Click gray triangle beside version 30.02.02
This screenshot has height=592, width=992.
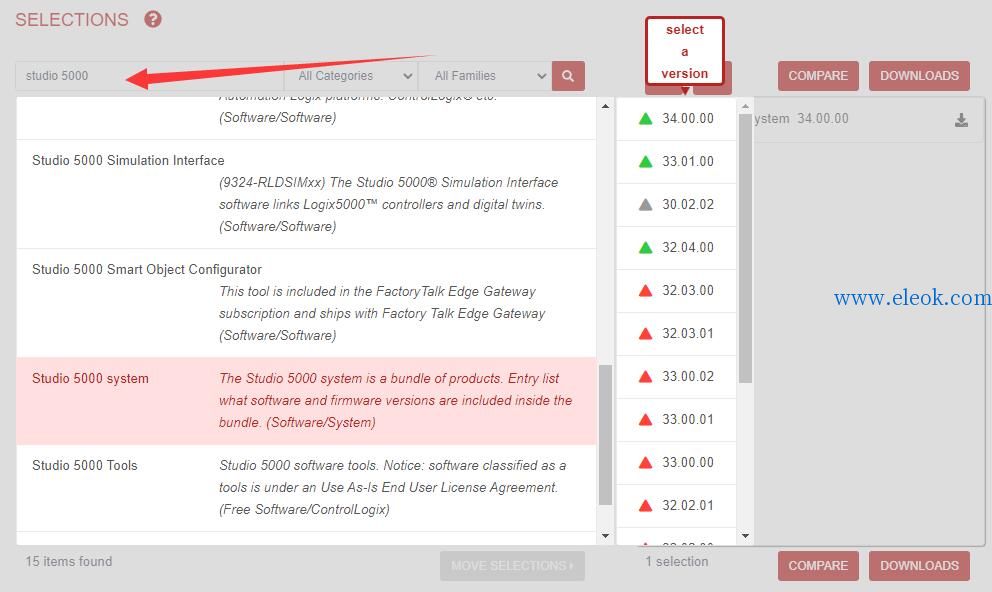[x=645, y=204]
